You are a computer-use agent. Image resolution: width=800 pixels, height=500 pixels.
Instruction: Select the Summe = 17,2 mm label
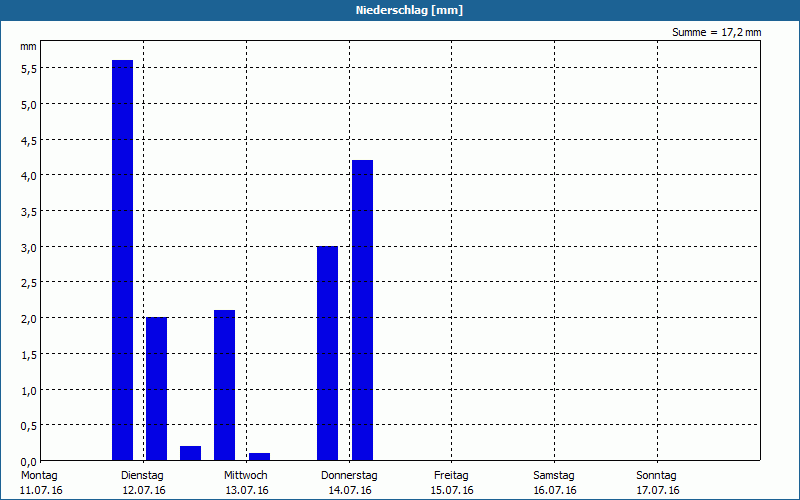click(x=716, y=33)
